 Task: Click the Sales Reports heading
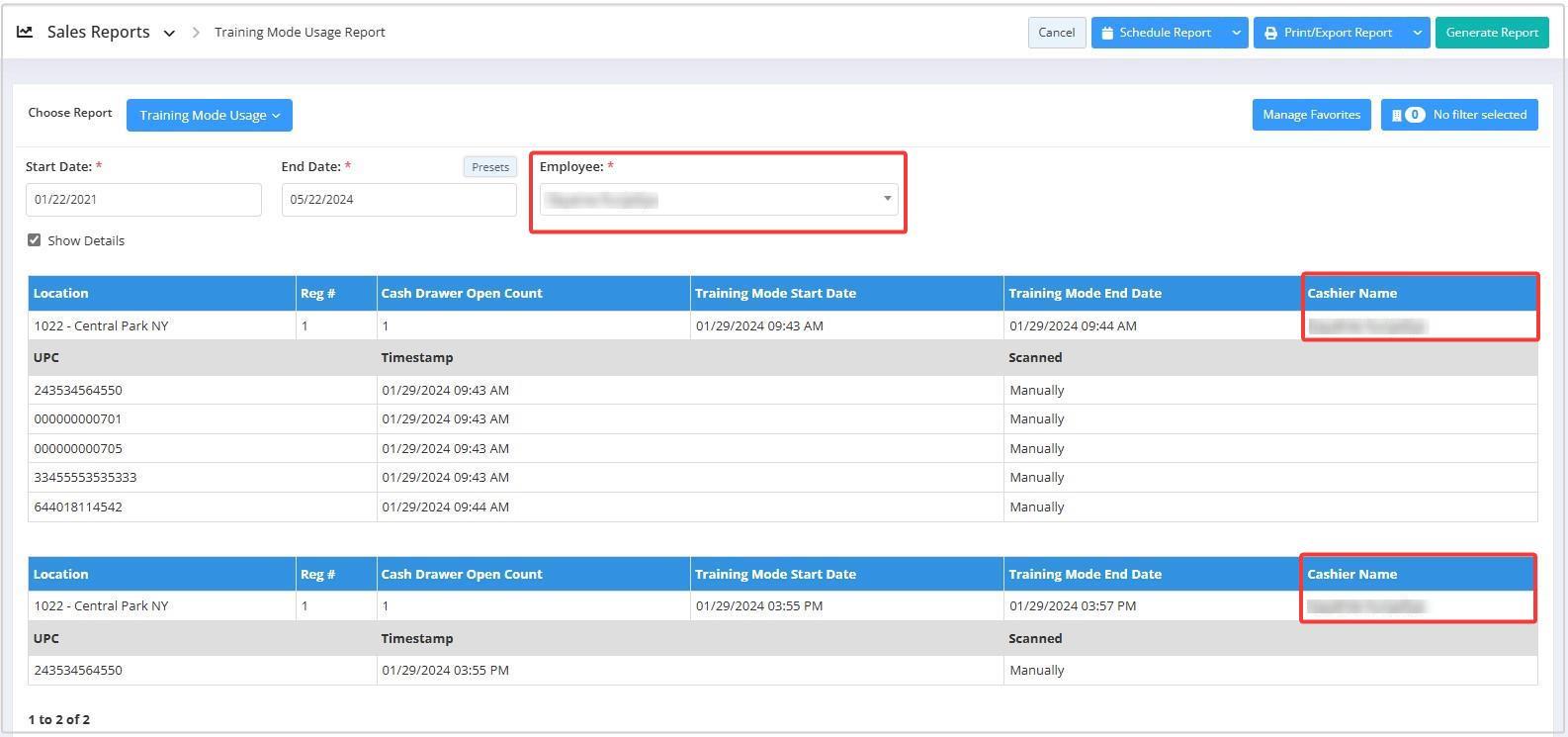tap(99, 32)
